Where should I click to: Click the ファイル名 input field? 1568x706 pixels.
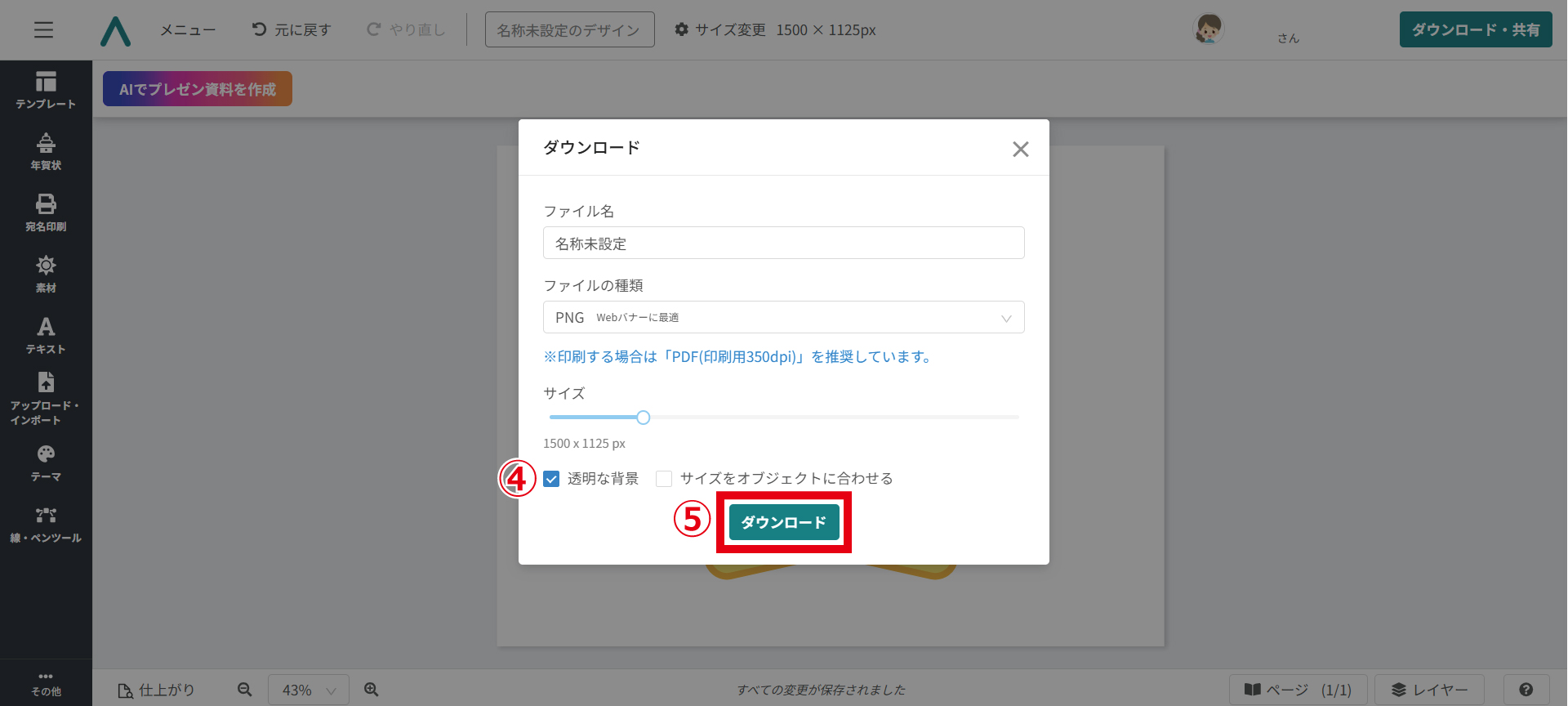pos(783,244)
